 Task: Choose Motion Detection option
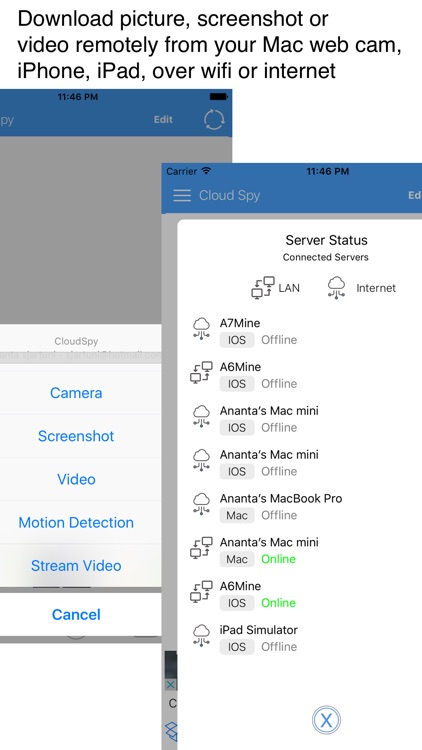point(76,522)
